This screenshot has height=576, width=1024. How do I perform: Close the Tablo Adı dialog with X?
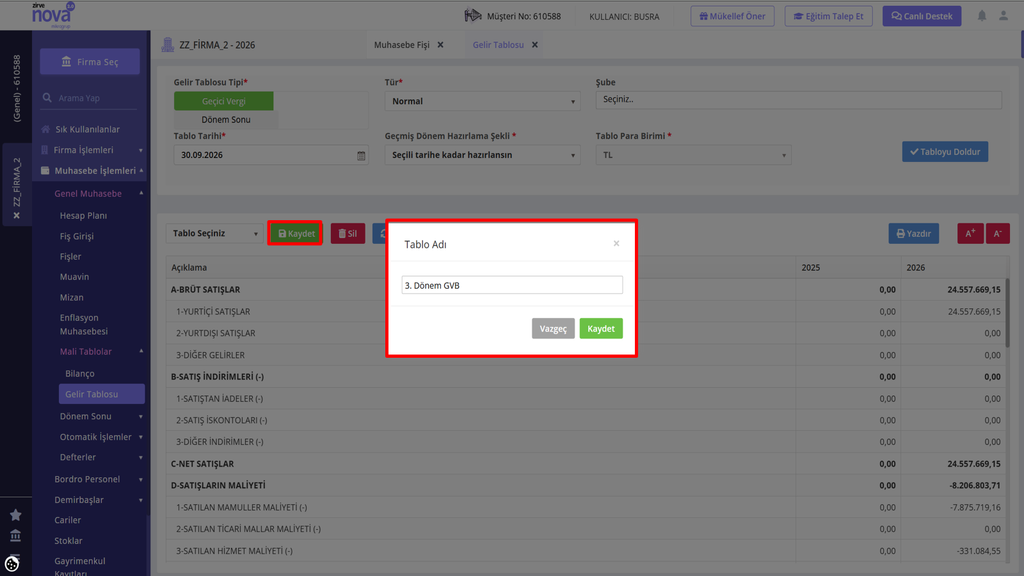pyautogui.click(x=616, y=244)
